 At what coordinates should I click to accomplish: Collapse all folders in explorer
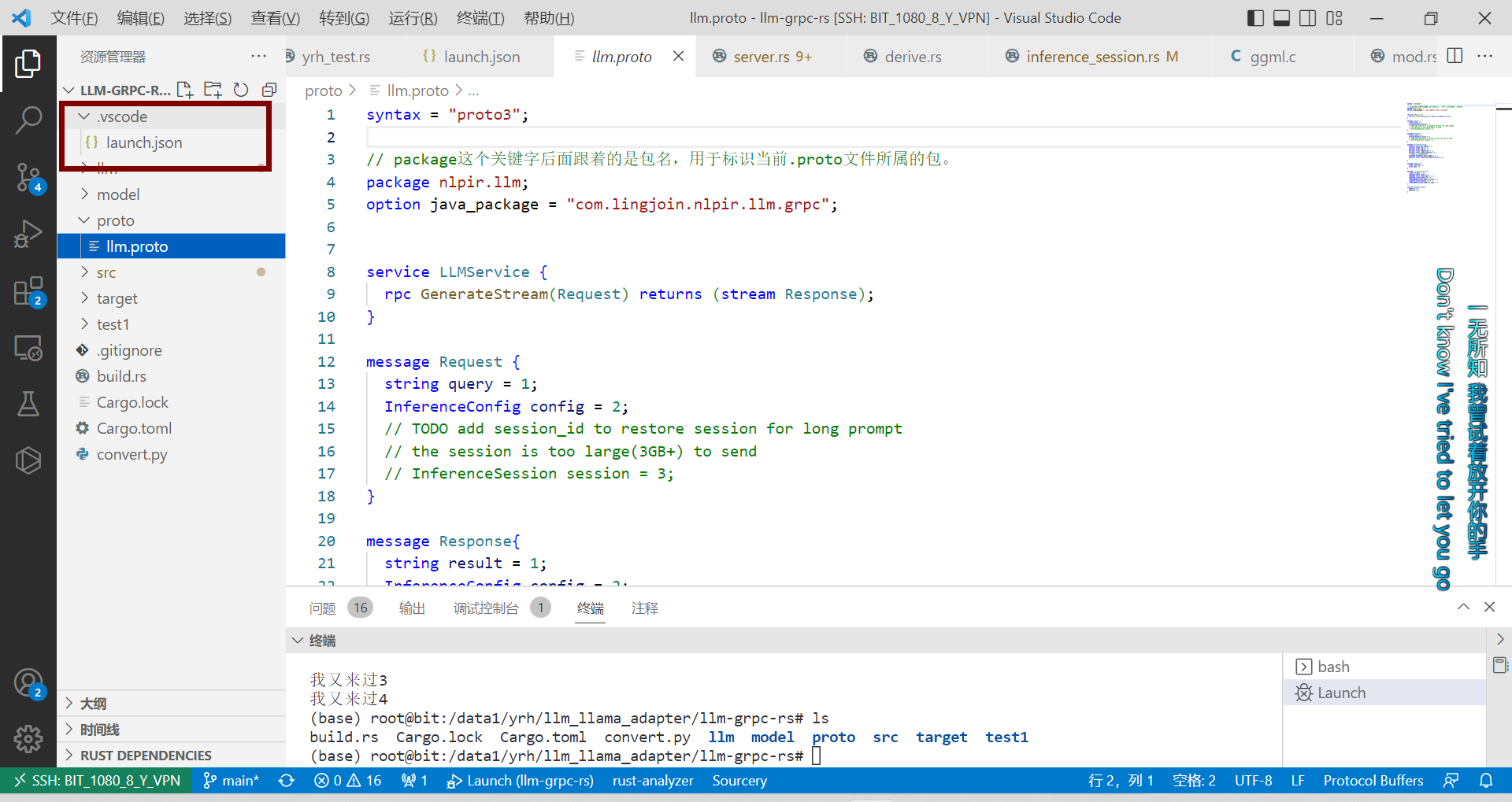click(269, 90)
